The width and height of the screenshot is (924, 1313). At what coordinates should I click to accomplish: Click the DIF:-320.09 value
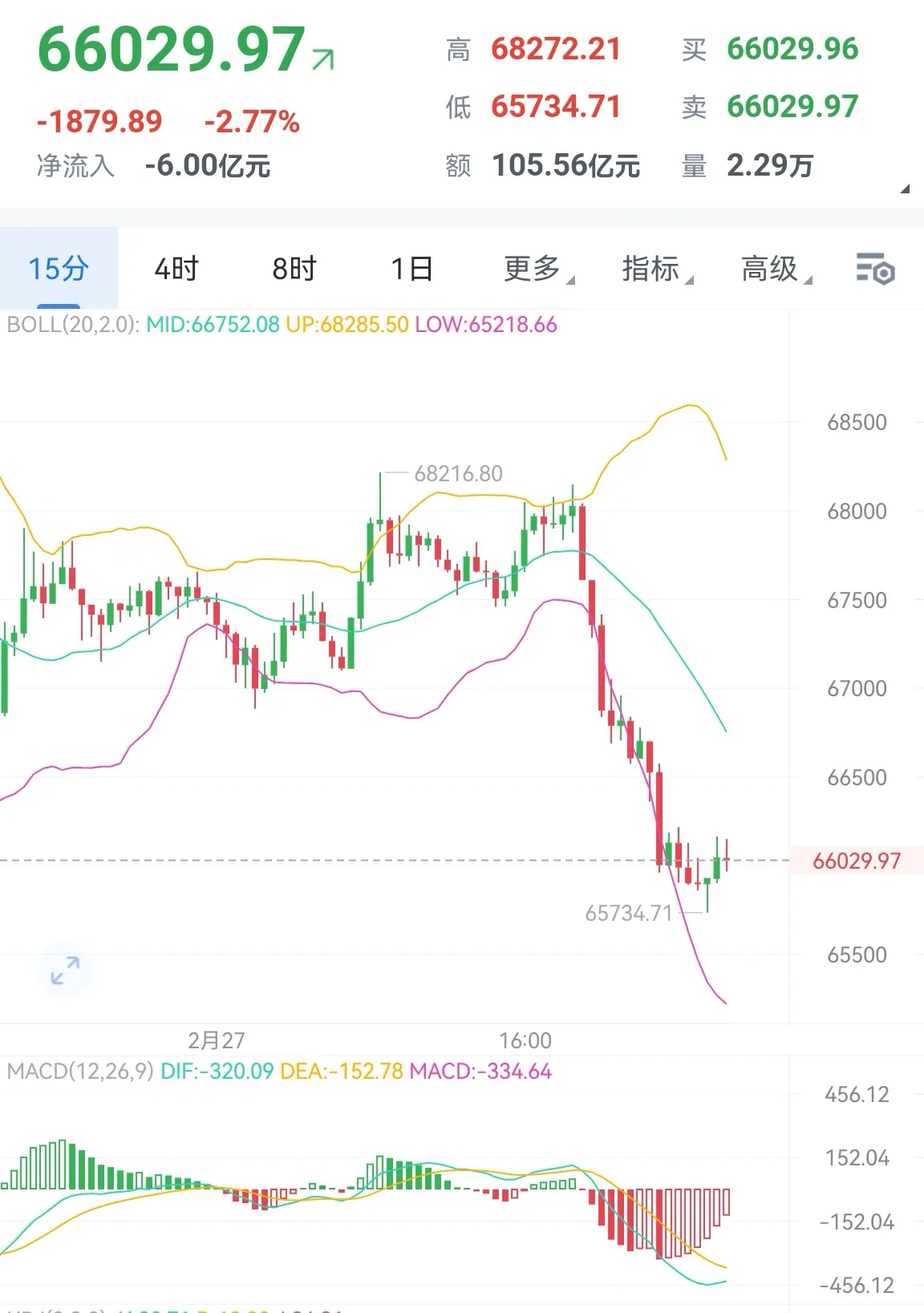point(217,1072)
